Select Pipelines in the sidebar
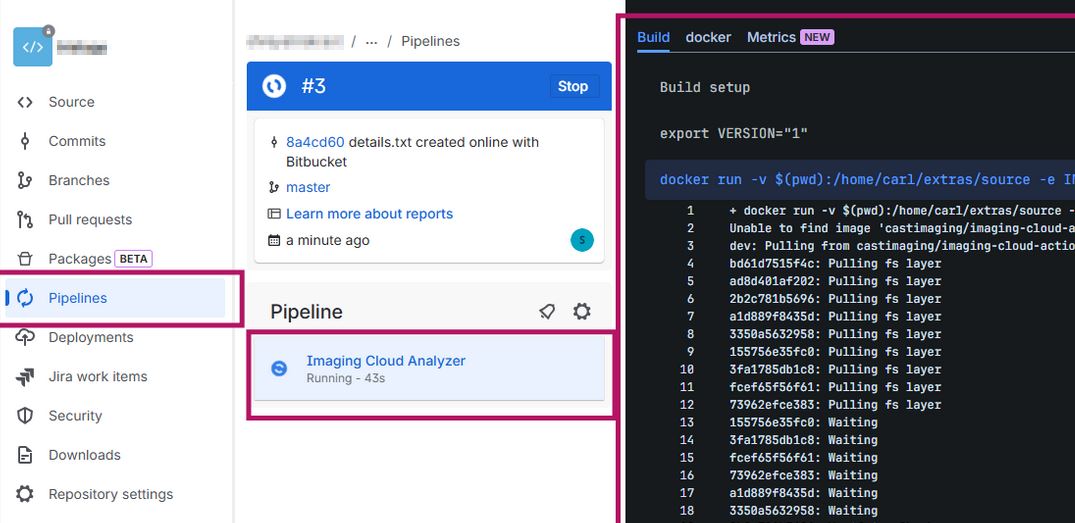Viewport: 1075px width, 523px height. point(77,298)
